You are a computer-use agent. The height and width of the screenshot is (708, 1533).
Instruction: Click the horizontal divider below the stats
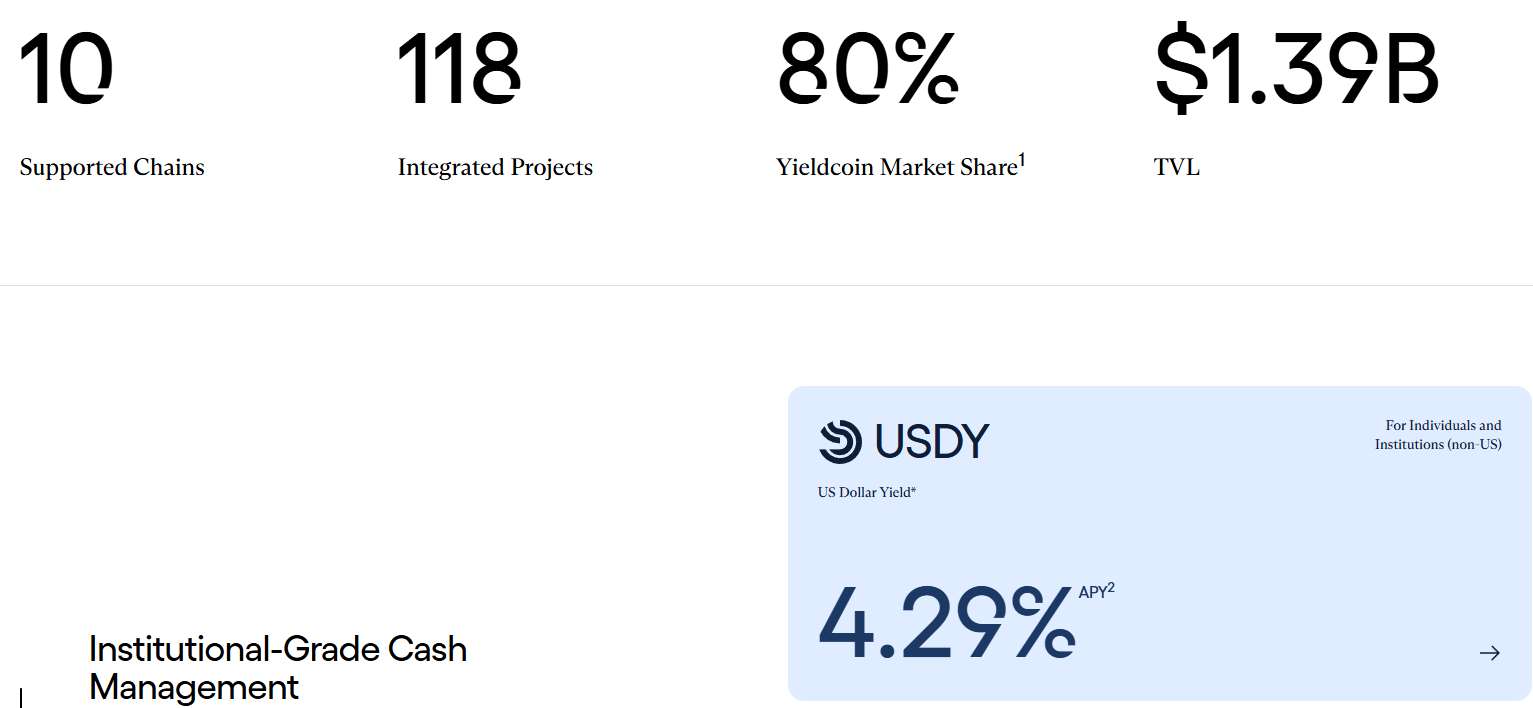pos(766,285)
